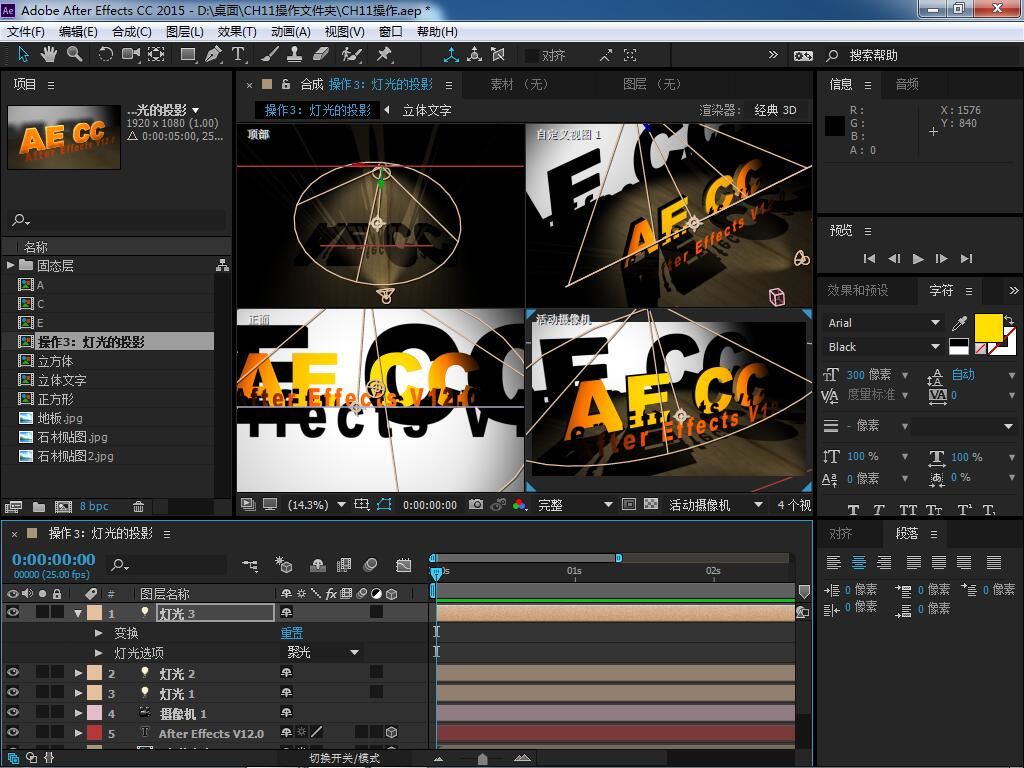Select the Unified Camera tool
Image resolution: width=1024 pixels, height=768 pixels.
point(131,55)
